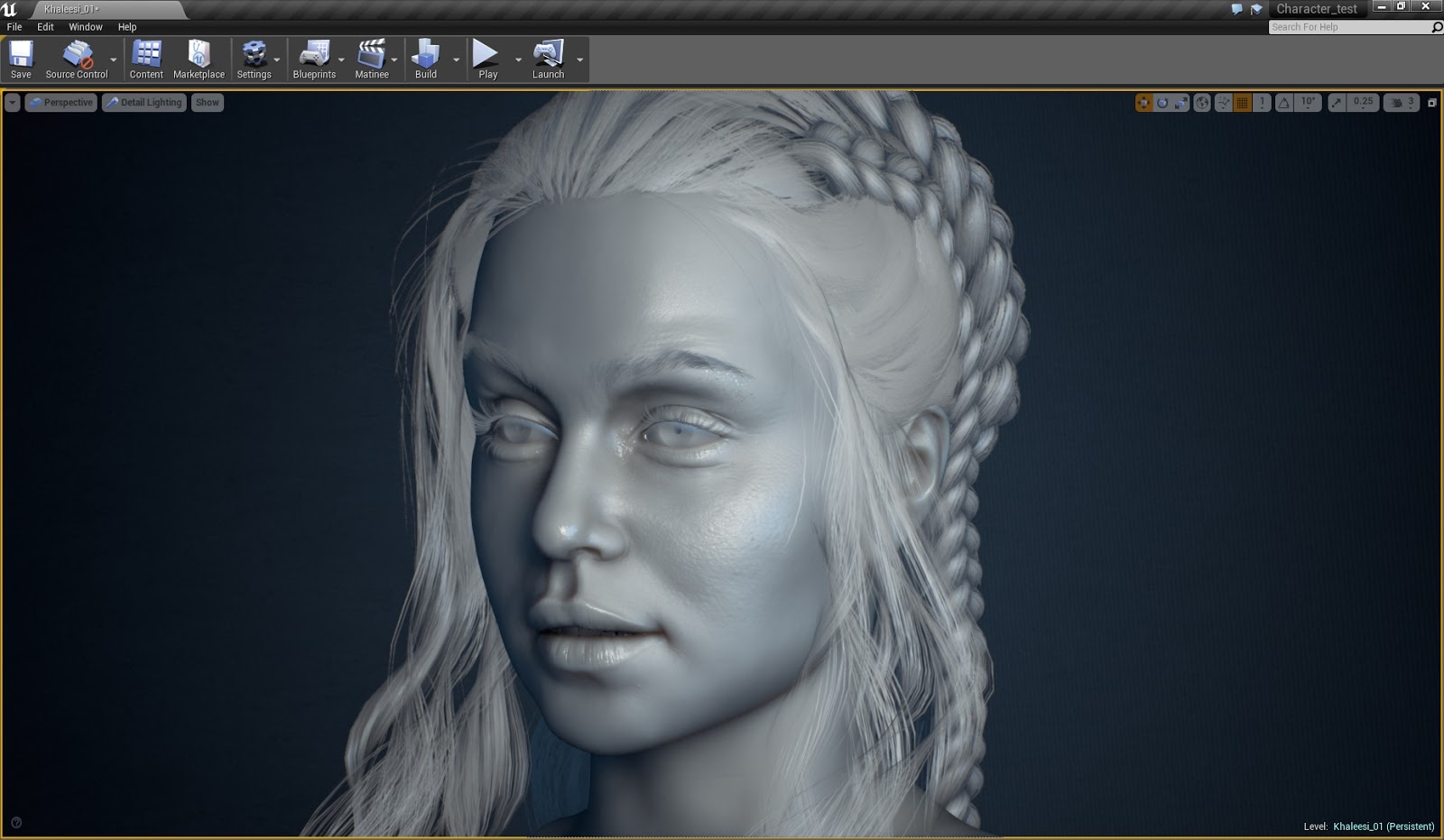Viewport: 1444px width, 840px height.
Task: Click the viewport Show button
Action: (x=208, y=103)
